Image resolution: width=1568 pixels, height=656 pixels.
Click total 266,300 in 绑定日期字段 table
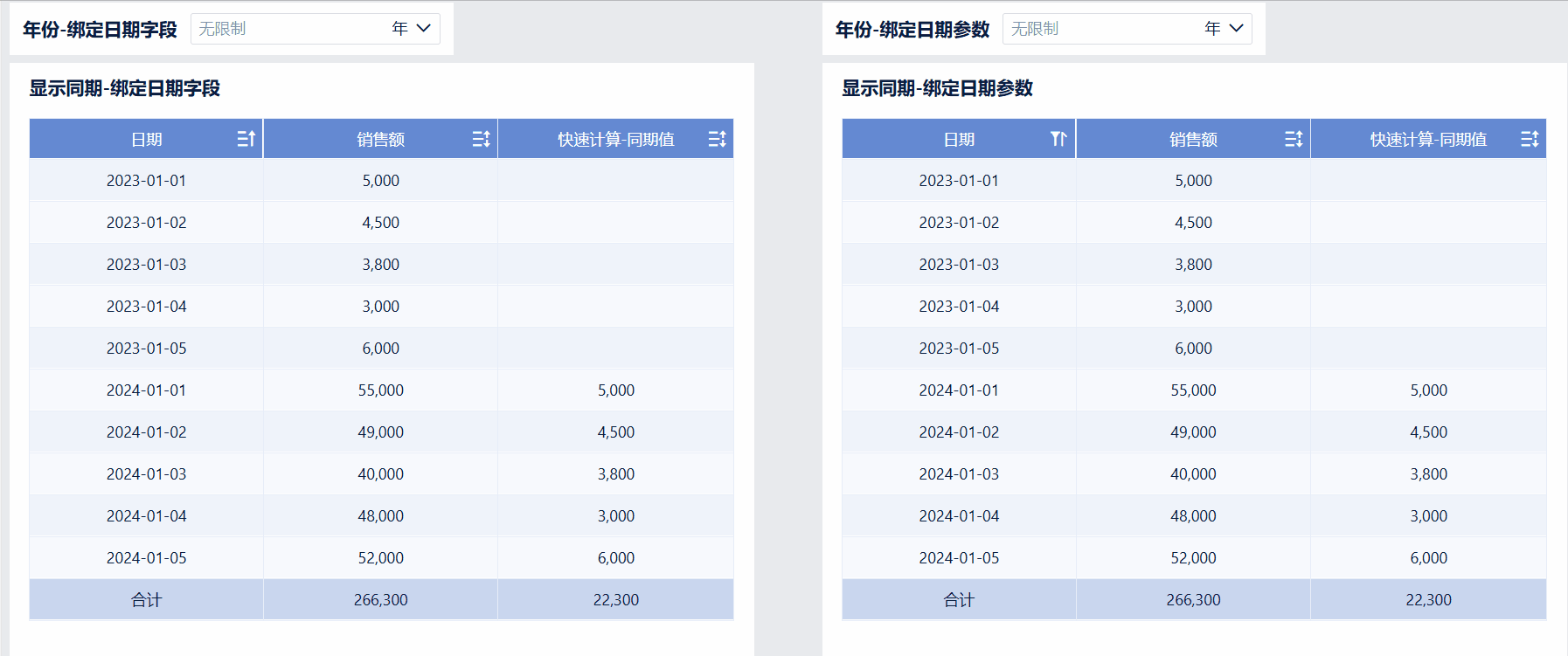coord(381,600)
